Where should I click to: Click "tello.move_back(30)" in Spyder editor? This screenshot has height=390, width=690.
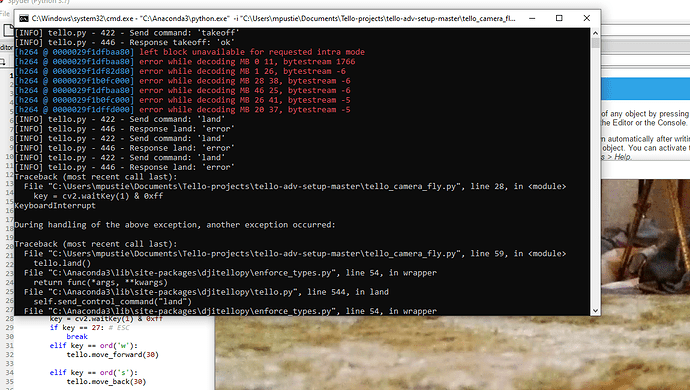click(x=106, y=382)
